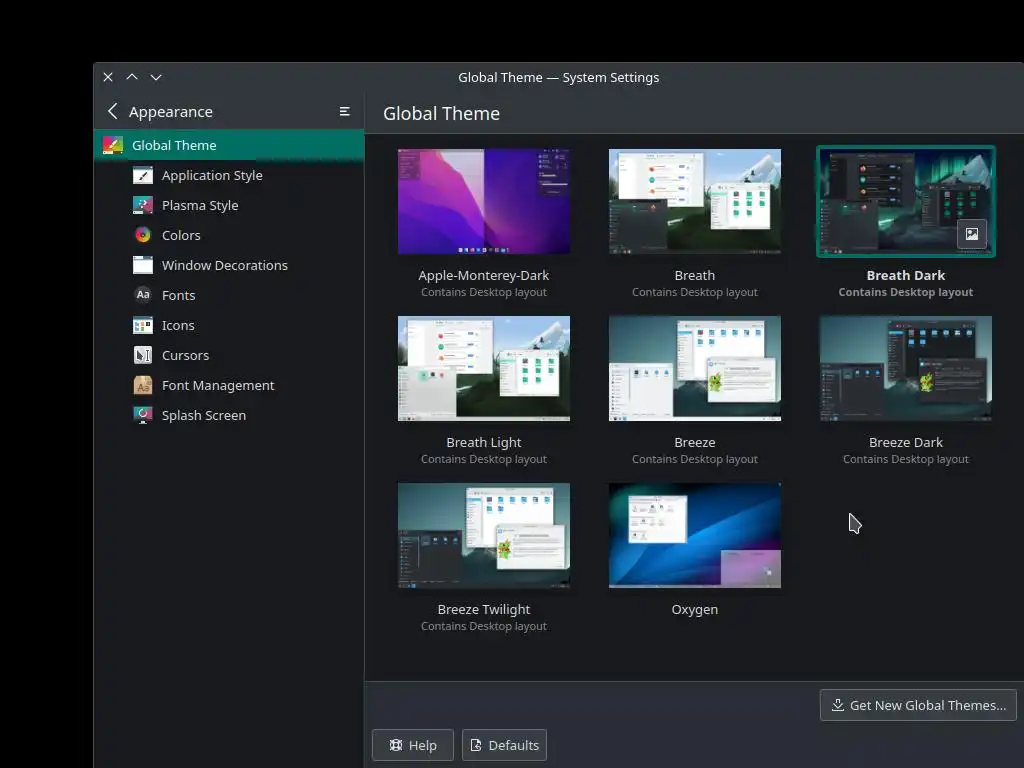
Task: Click the Cursors icon in sidebar
Action: 142,355
